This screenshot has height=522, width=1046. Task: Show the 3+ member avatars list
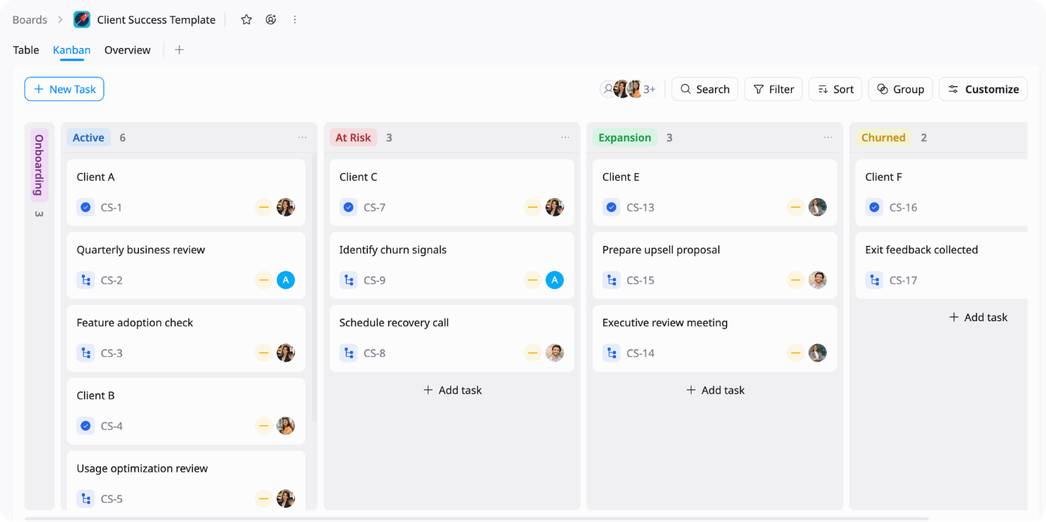pyautogui.click(x=649, y=89)
